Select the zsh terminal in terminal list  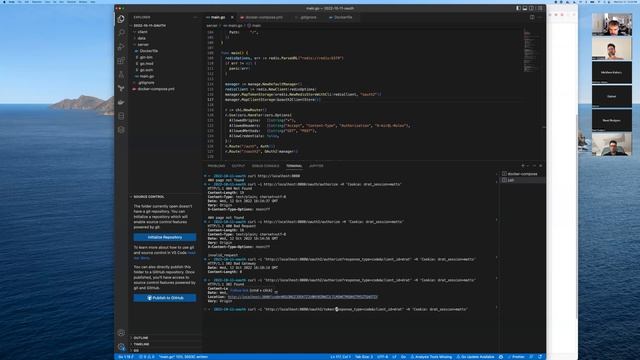[523, 180]
